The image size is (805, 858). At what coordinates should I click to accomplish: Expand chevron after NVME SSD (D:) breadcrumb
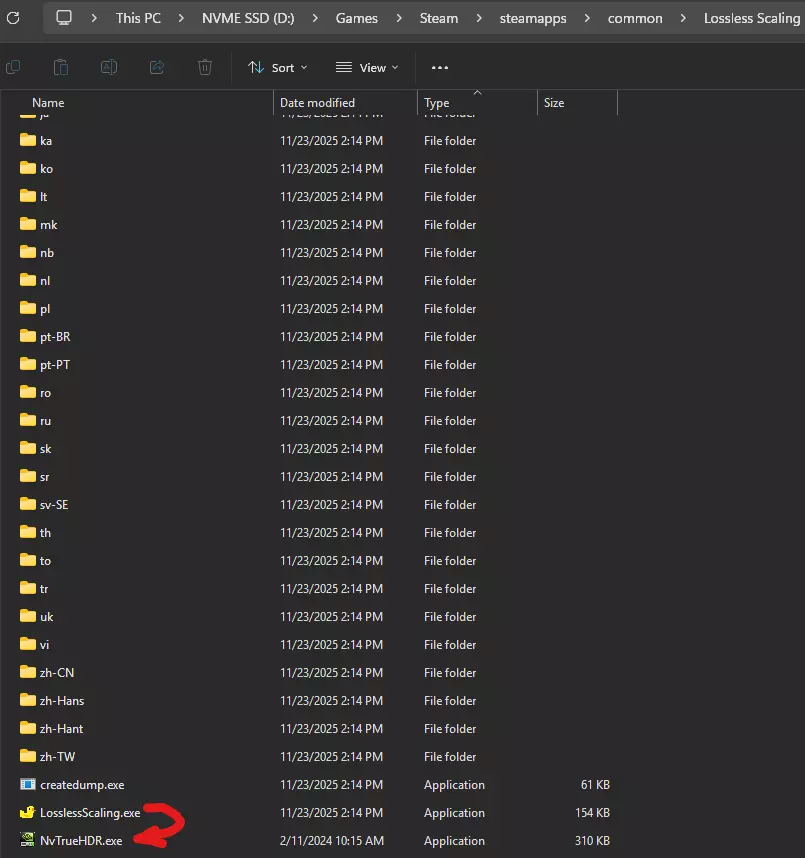(x=315, y=18)
